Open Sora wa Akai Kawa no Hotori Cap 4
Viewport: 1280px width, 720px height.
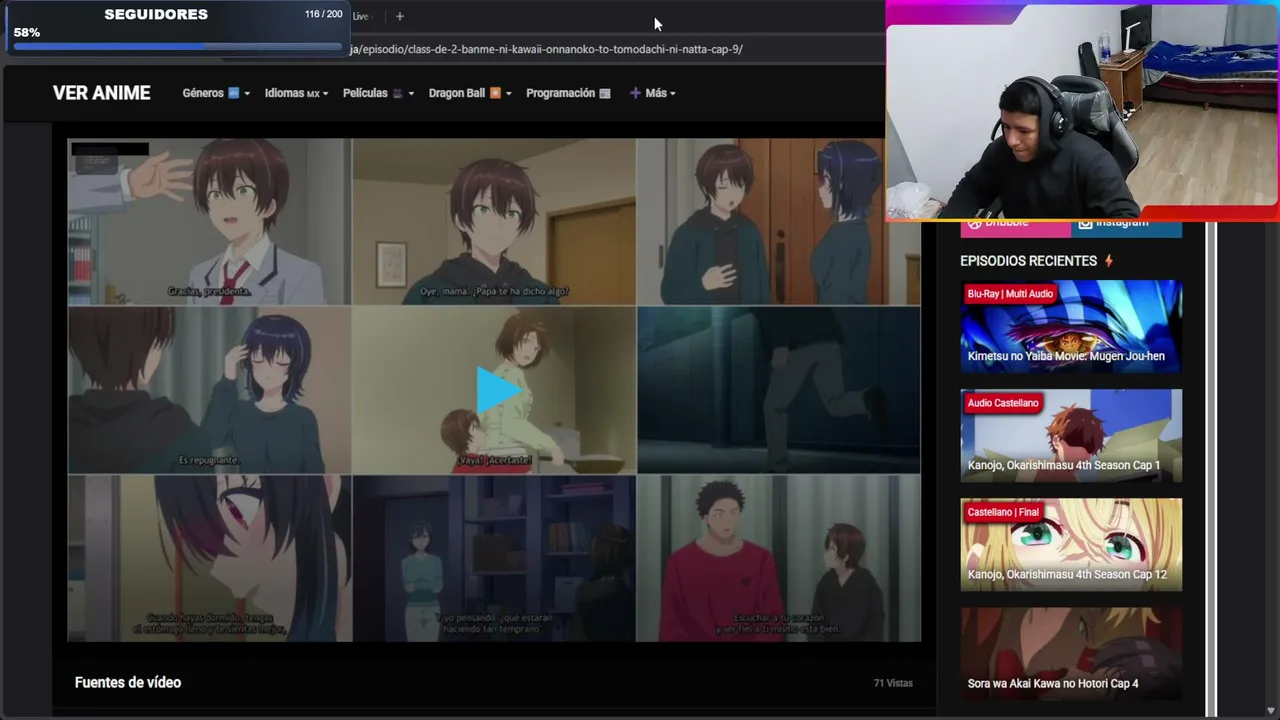1071,653
